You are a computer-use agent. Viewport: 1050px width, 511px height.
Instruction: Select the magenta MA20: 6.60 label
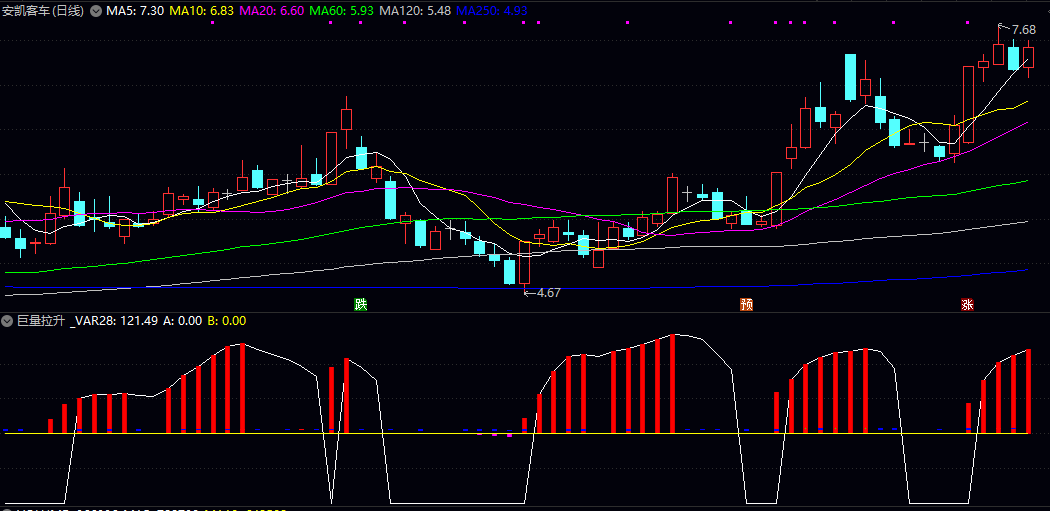pyautogui.click(x=272, y=11)
